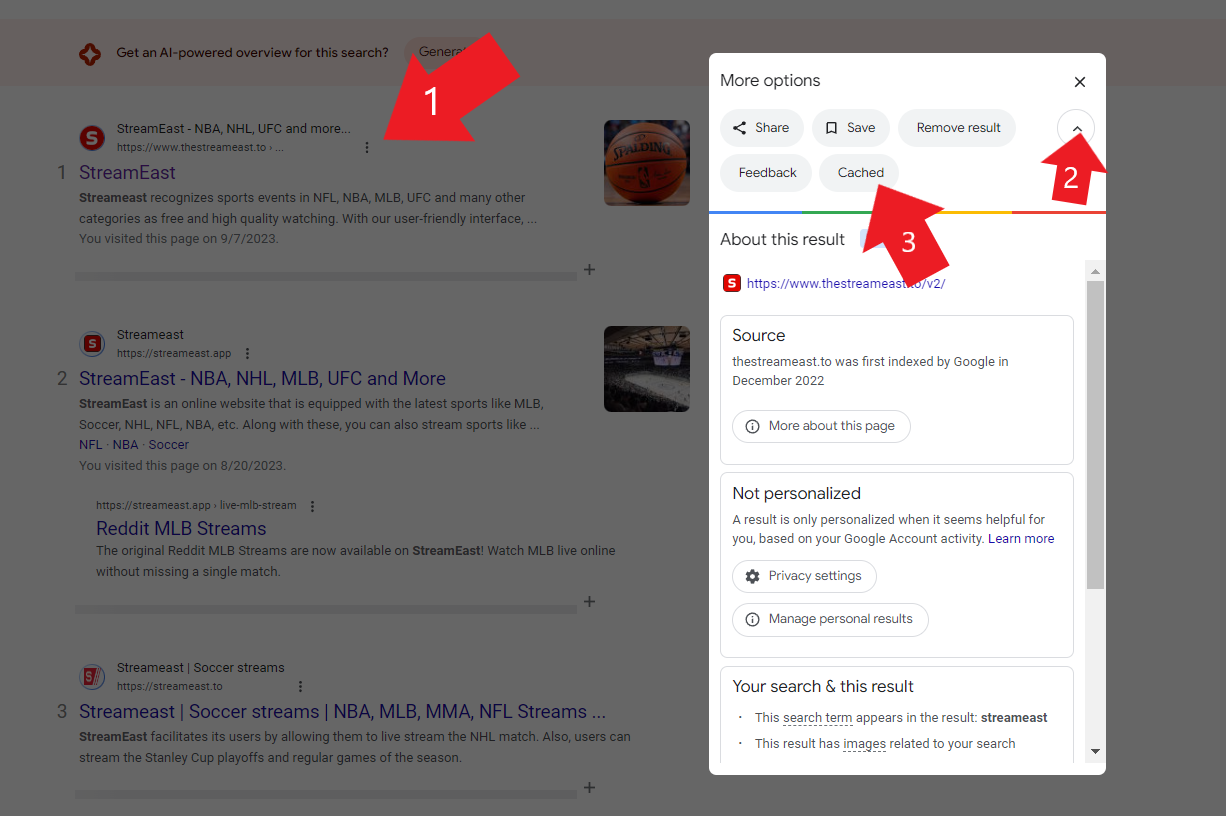Open the dropdown arrow at panel bottom right
1226x816 pixels.
pos(1093,751)
